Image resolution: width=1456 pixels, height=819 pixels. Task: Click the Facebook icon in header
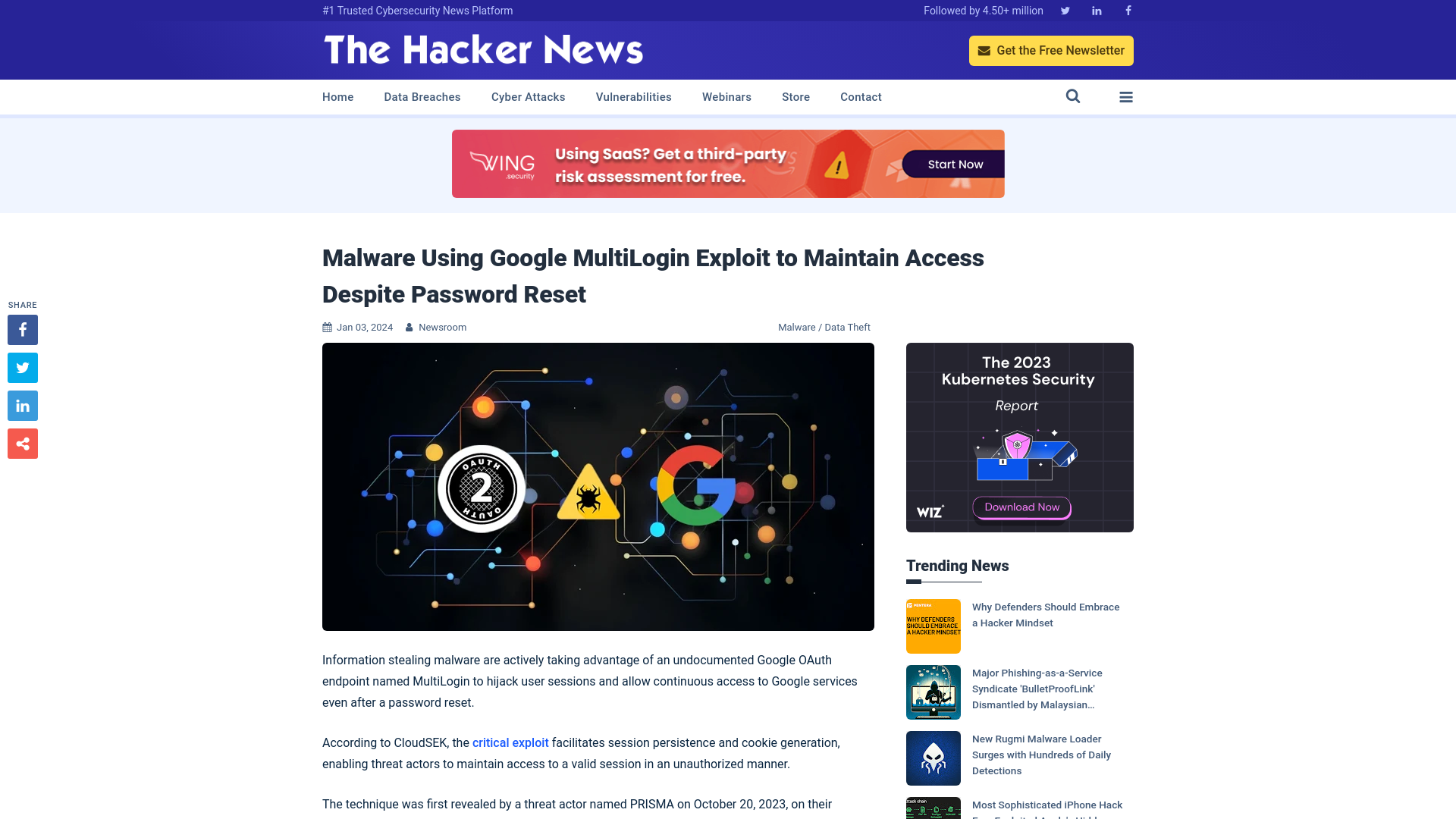click(1128, 10)
